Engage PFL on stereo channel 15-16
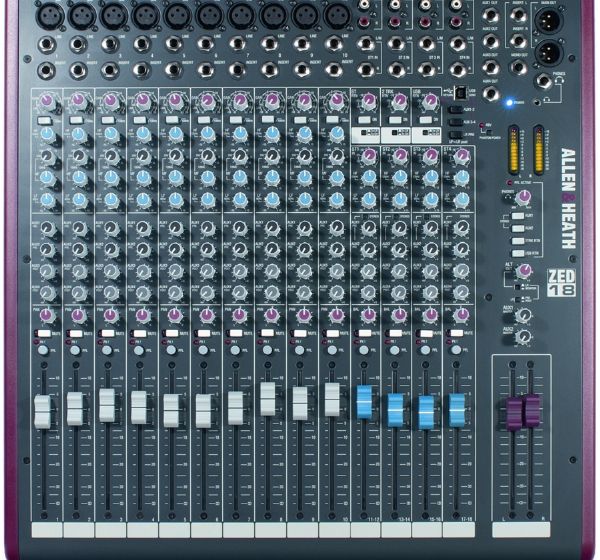 [x=425, y=350]
